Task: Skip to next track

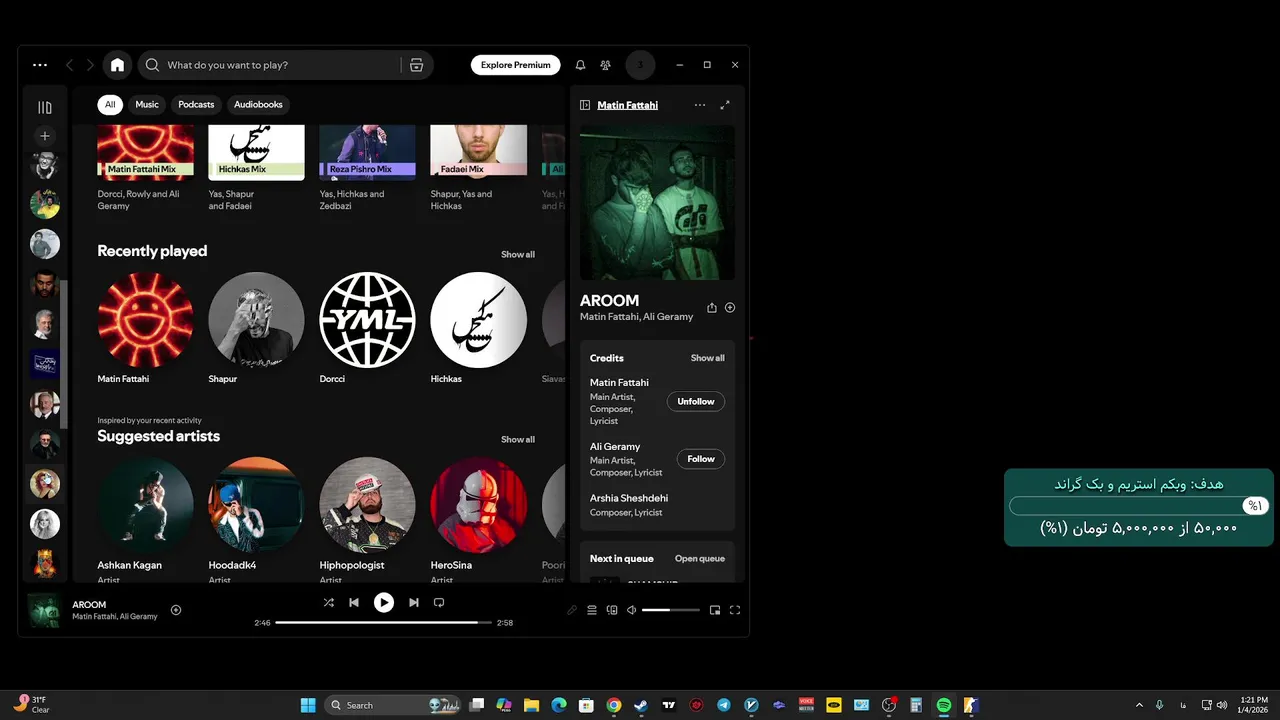Action: click(414, 603)
